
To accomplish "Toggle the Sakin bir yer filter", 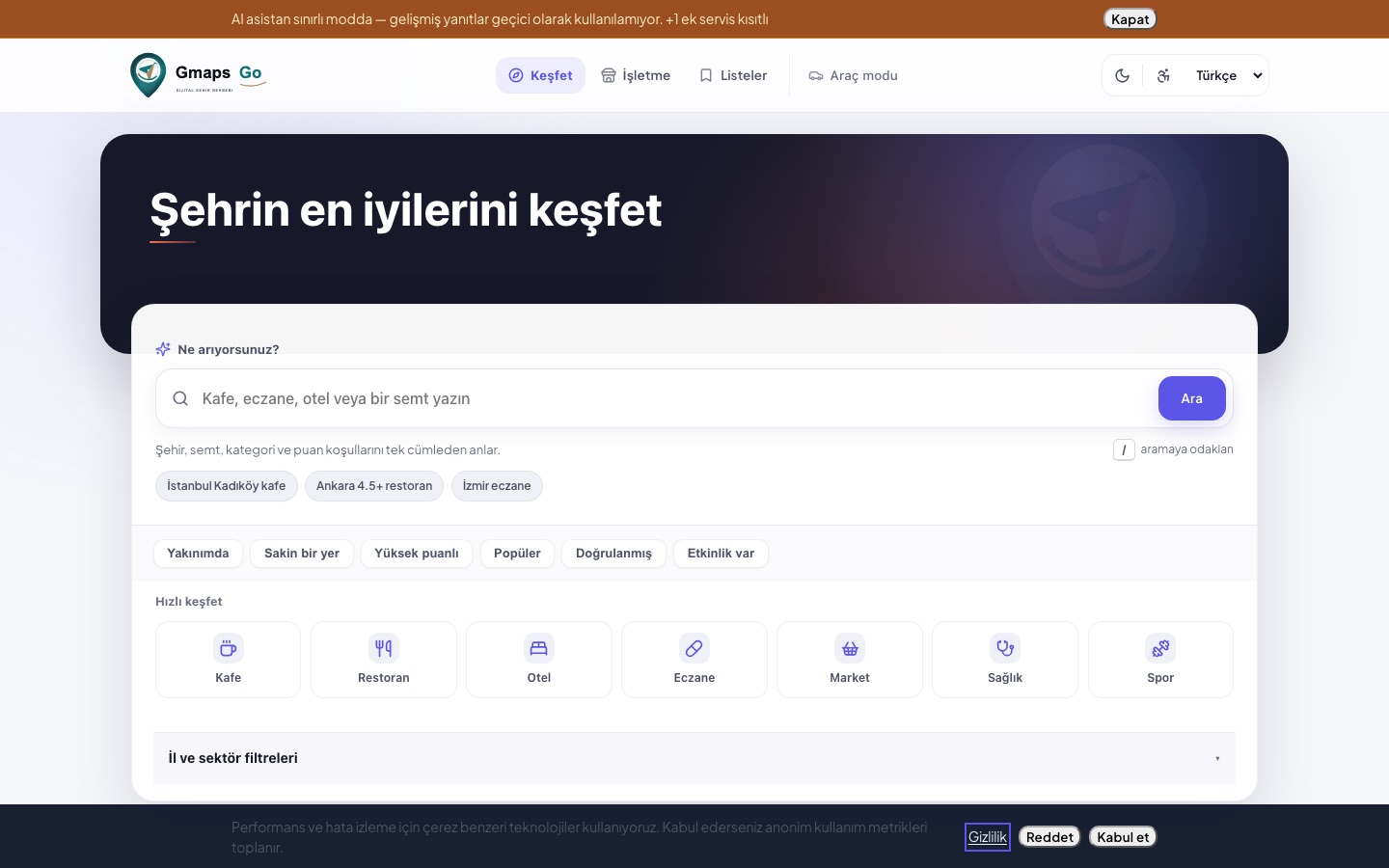I will 302,554.
